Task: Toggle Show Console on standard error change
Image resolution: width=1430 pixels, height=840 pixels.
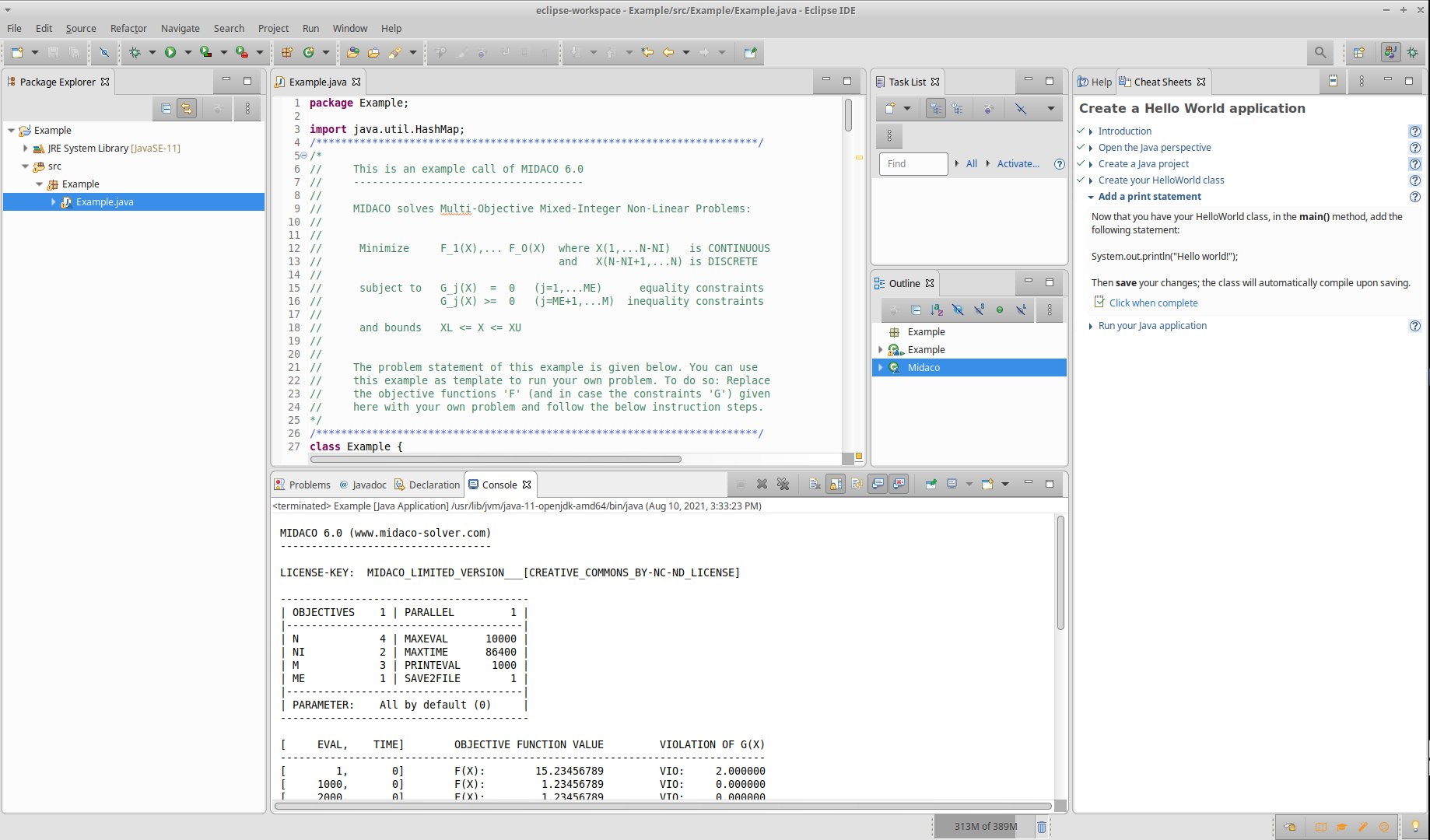Action: click(899, 484)
